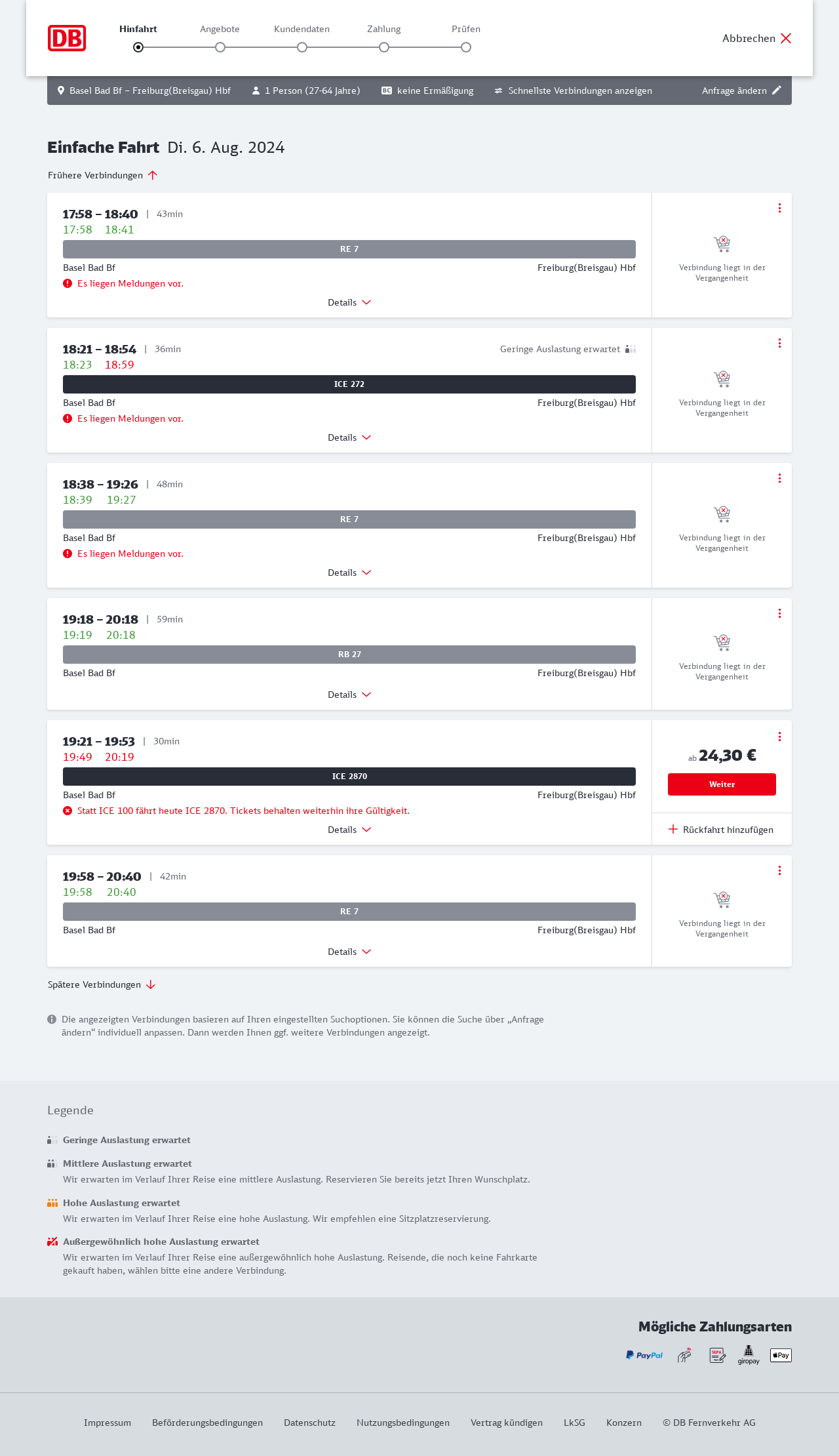Click the red Weiter button
The width and height of the screenshot is (839, 1456).
point(722,784)
